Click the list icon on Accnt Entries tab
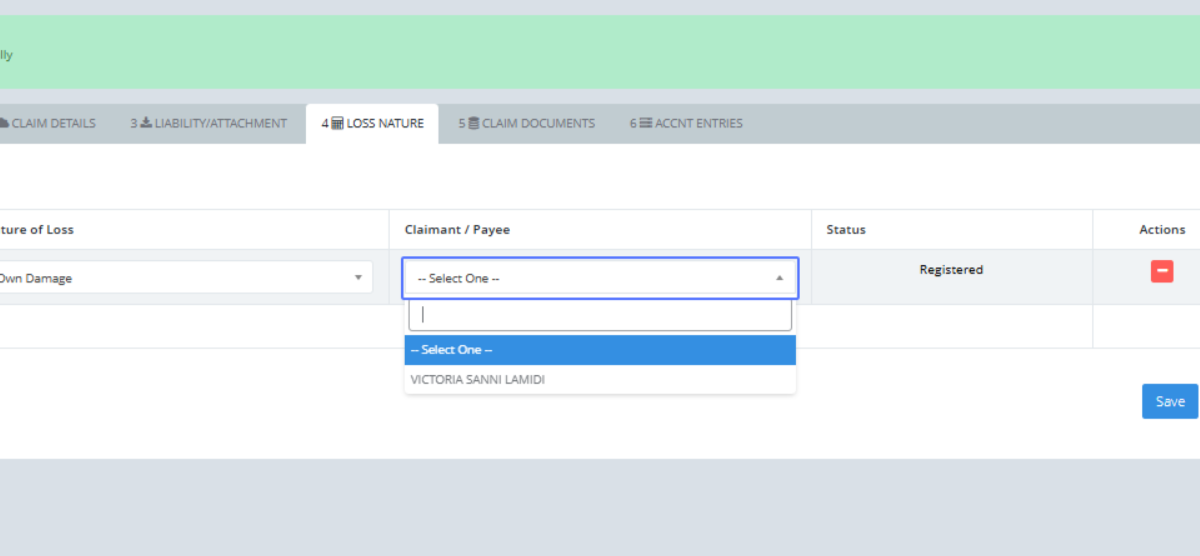Viewport: 1200px width, 556px height. 646,124
